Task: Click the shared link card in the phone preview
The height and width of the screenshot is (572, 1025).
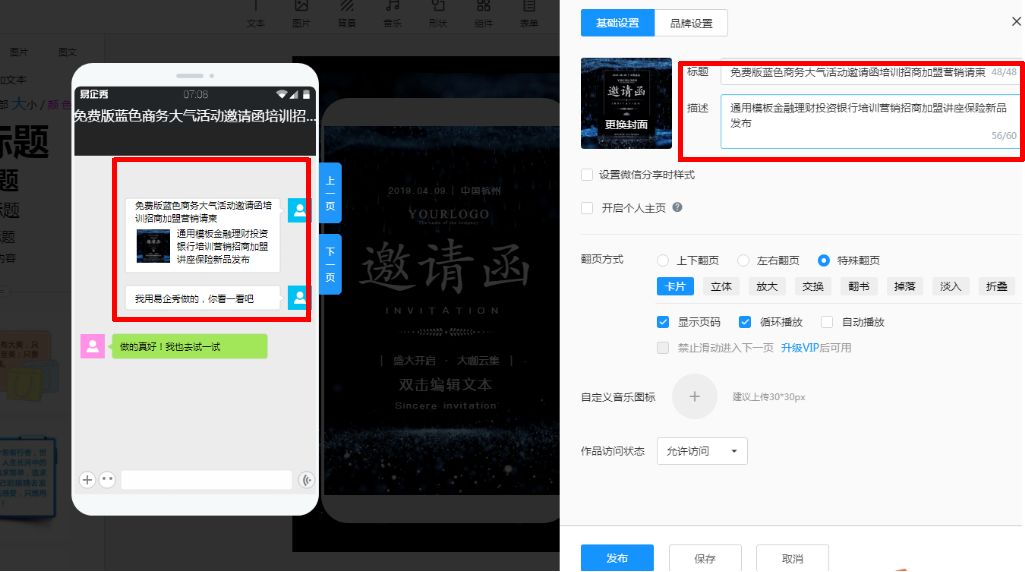Action: coord(203,235)
